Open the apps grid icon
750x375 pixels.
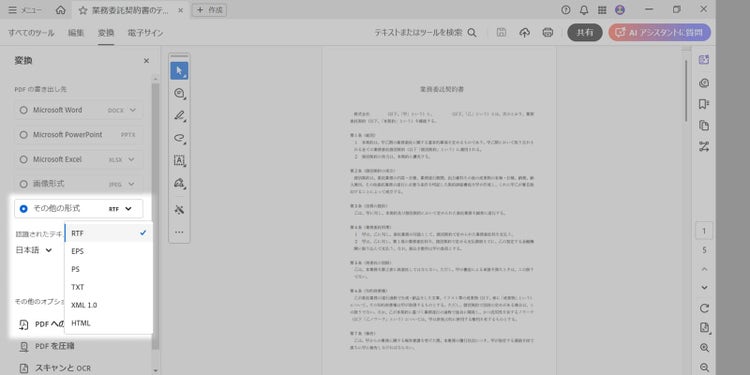[x=602, y=10]
